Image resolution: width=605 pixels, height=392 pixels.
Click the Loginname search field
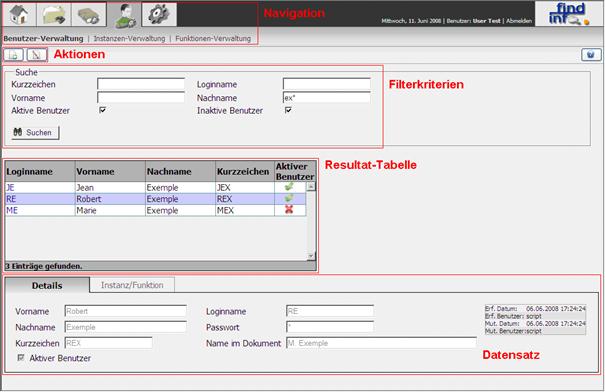(326, 84)
